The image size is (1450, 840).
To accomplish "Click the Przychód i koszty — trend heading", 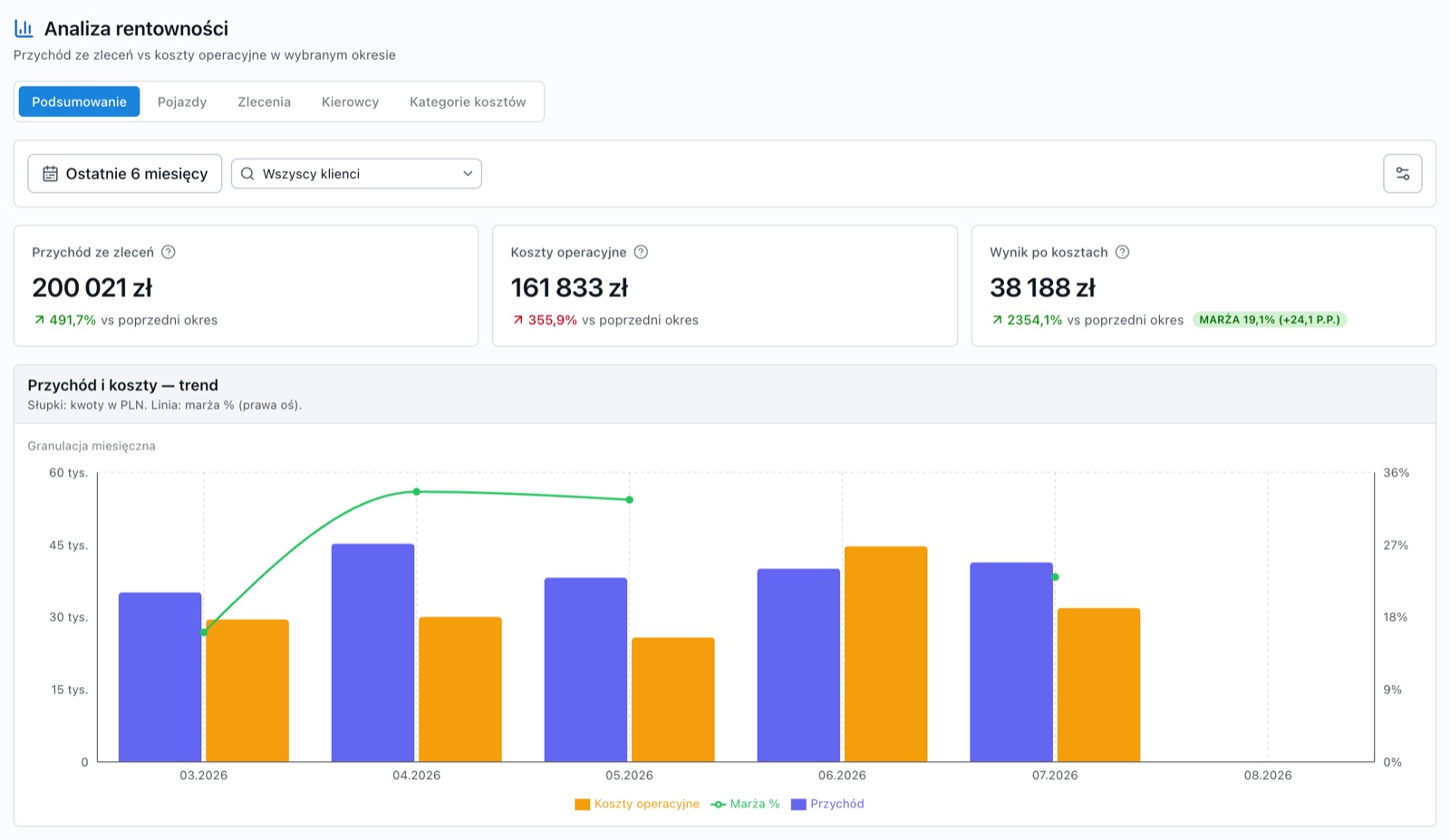I will click(123, 385).
